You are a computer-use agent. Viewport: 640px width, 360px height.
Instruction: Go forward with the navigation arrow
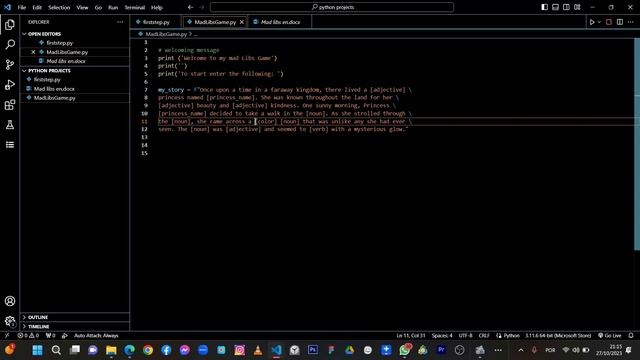[202, 7]
